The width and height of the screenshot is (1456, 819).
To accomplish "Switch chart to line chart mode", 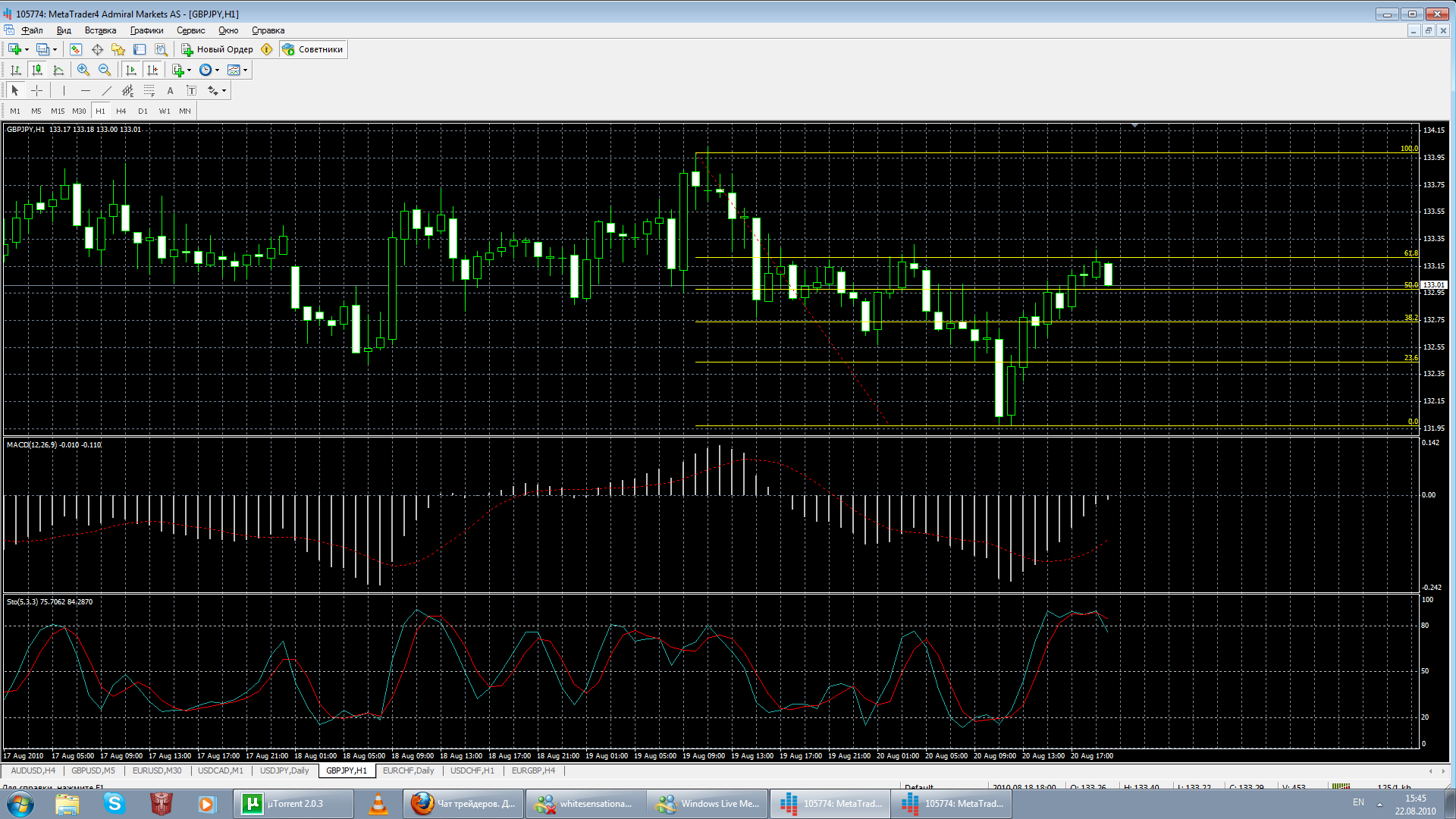I will coord(58,70).
